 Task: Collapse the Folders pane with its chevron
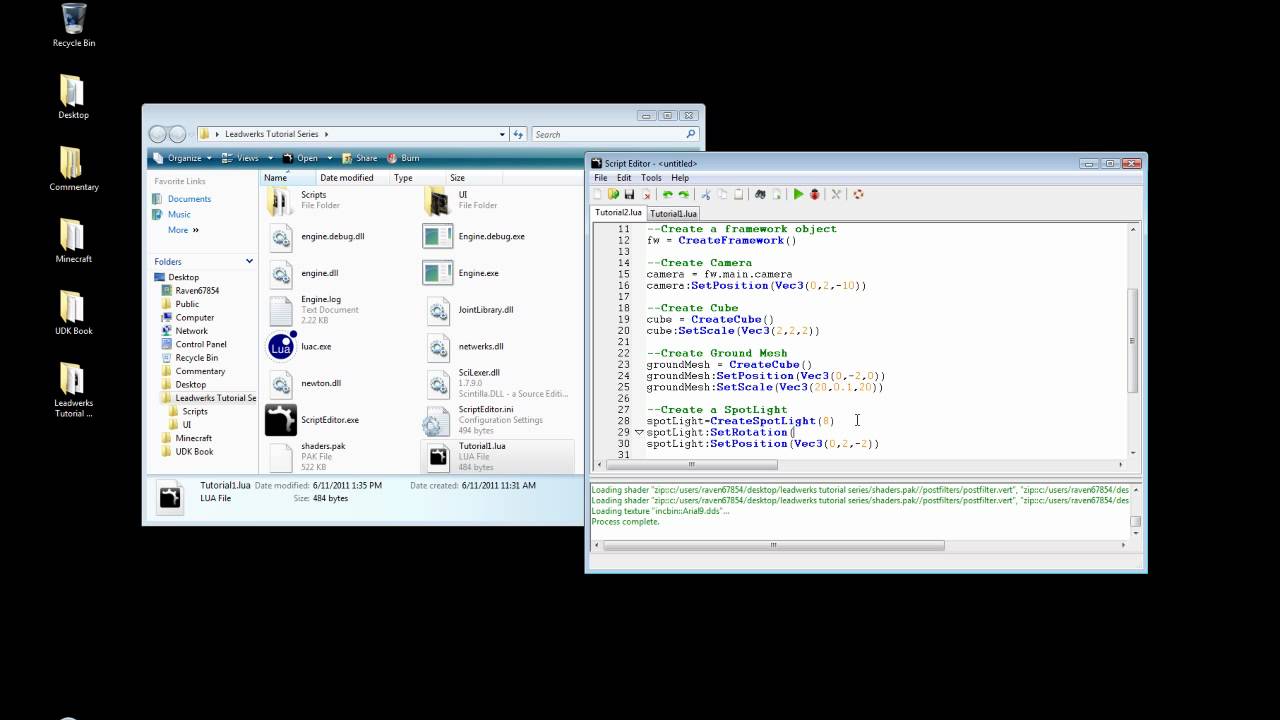[x=249, y=261]
